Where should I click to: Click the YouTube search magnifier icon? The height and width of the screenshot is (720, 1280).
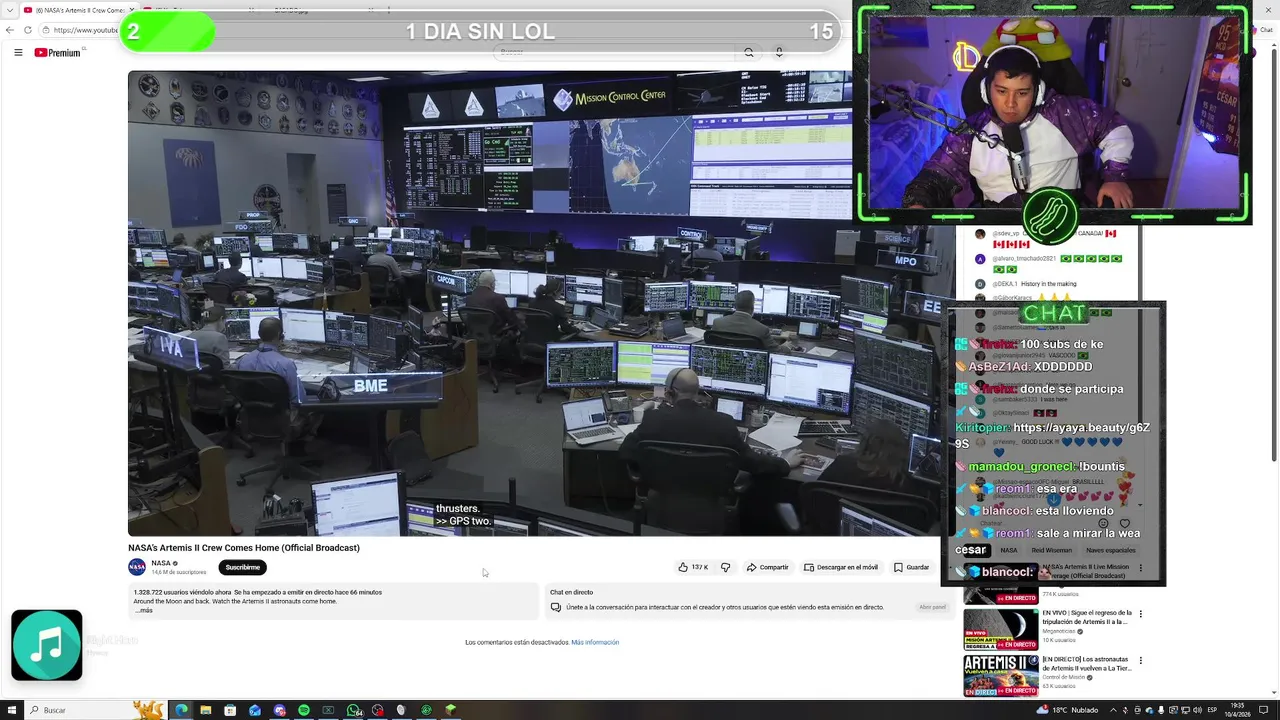click(748, 52)
